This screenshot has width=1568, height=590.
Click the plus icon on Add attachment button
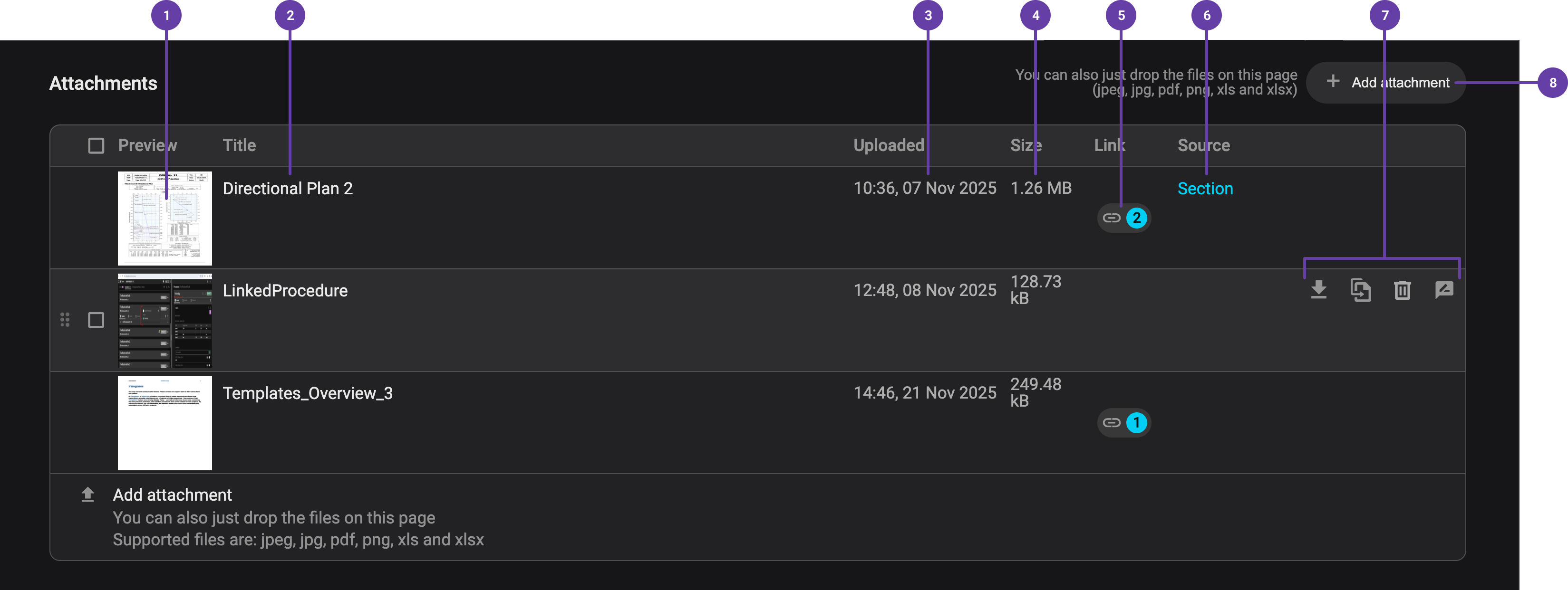1334,82
